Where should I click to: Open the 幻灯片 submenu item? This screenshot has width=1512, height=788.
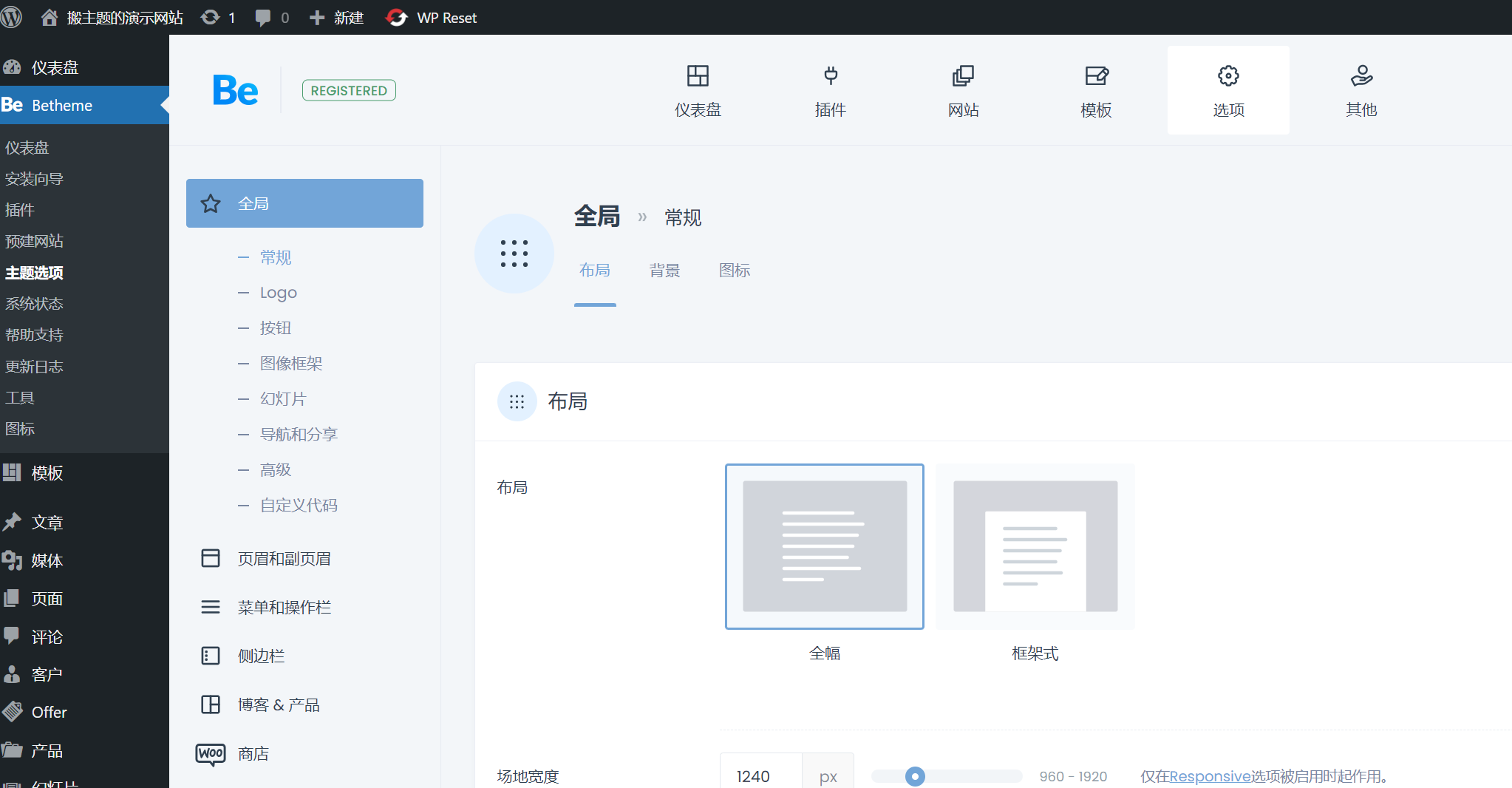[283, 398]
